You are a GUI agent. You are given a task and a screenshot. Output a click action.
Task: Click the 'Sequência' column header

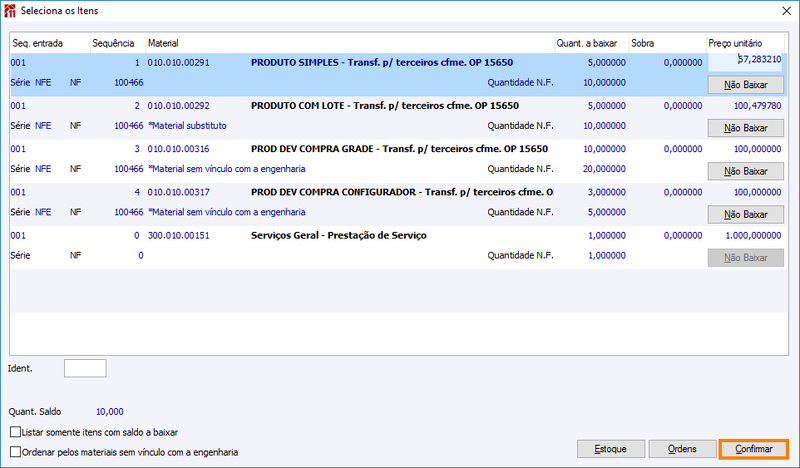[118, 43]
